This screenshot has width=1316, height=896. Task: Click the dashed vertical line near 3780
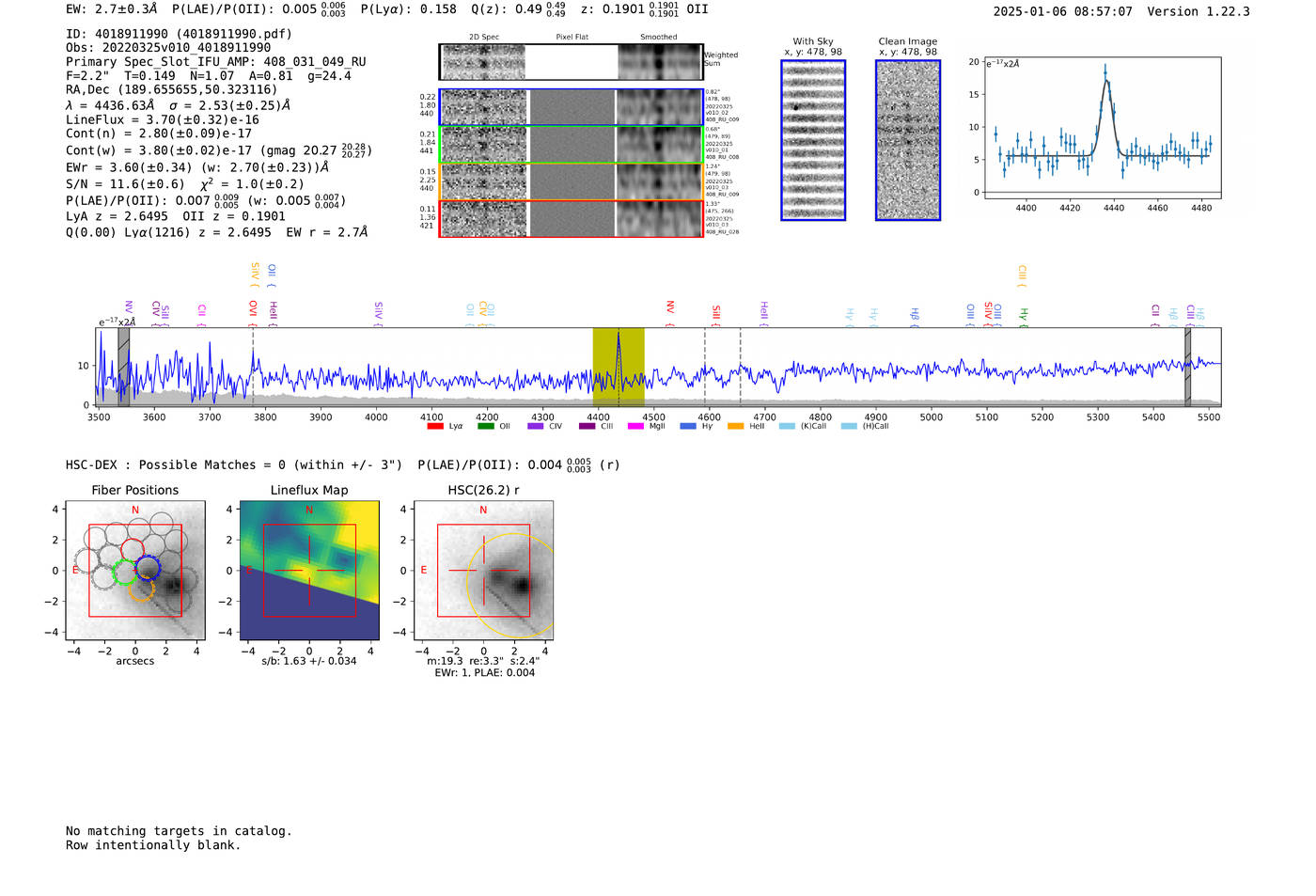click(253, 367)
